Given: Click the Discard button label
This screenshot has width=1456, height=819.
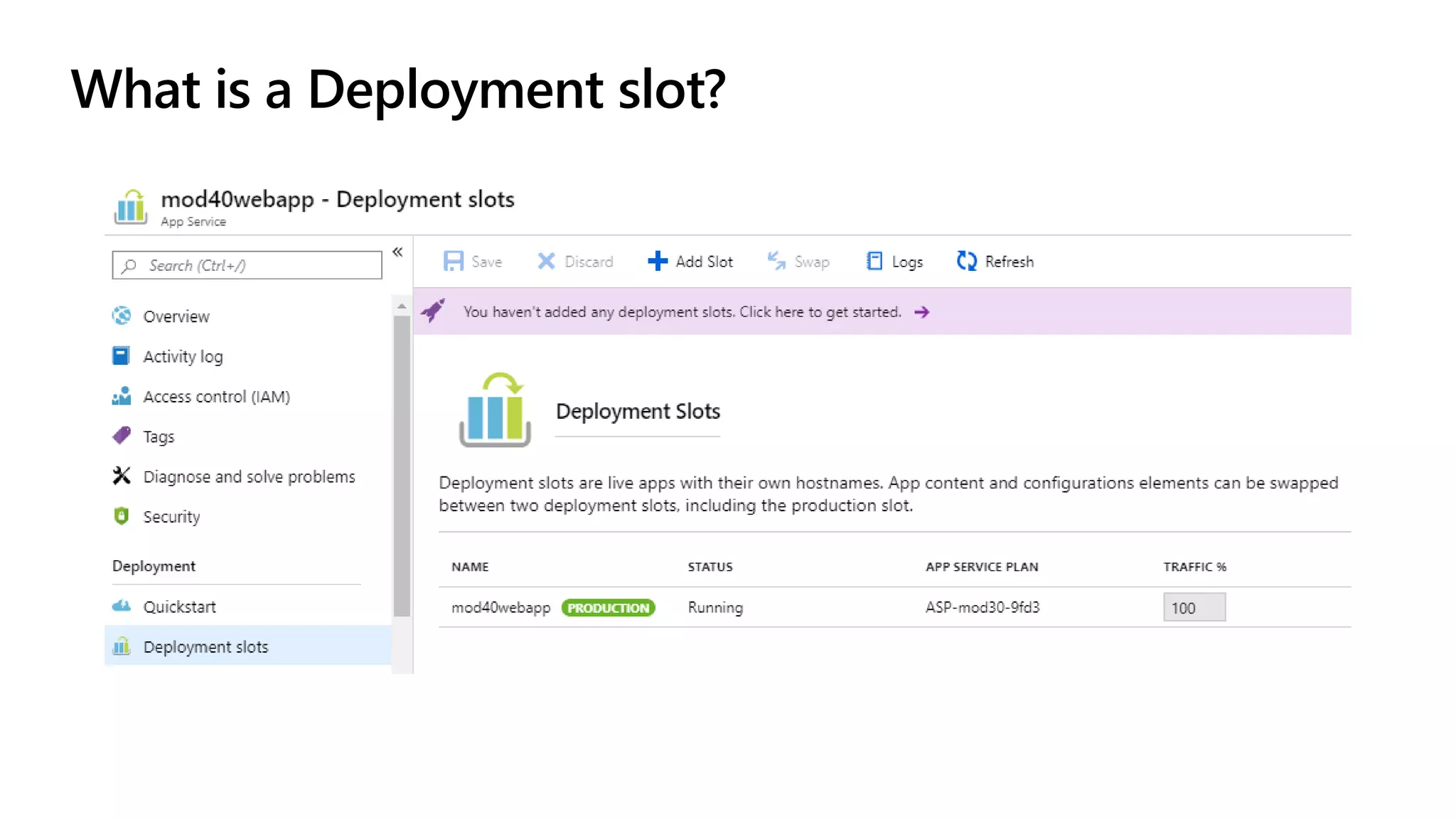Looking at the screenshot, I should pyautogui.click(x=589, y=262).
